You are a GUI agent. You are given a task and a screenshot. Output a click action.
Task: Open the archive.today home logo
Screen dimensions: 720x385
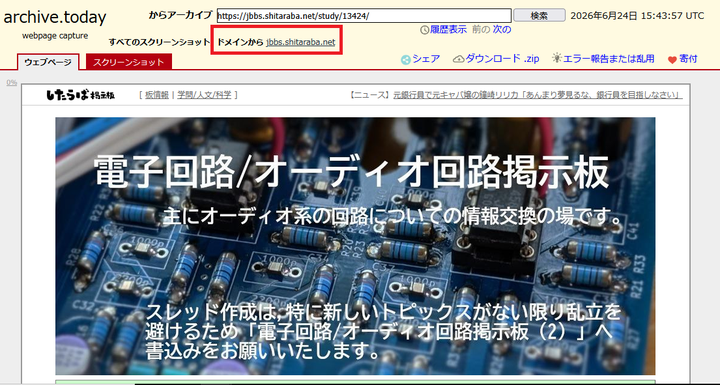tap(55, 17)
